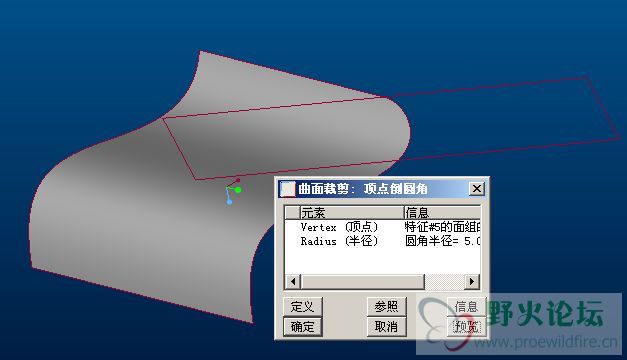Click the 圆角半径= 5.0 info cell
This screenshot has width=627, height=360.
click(442, 241)
